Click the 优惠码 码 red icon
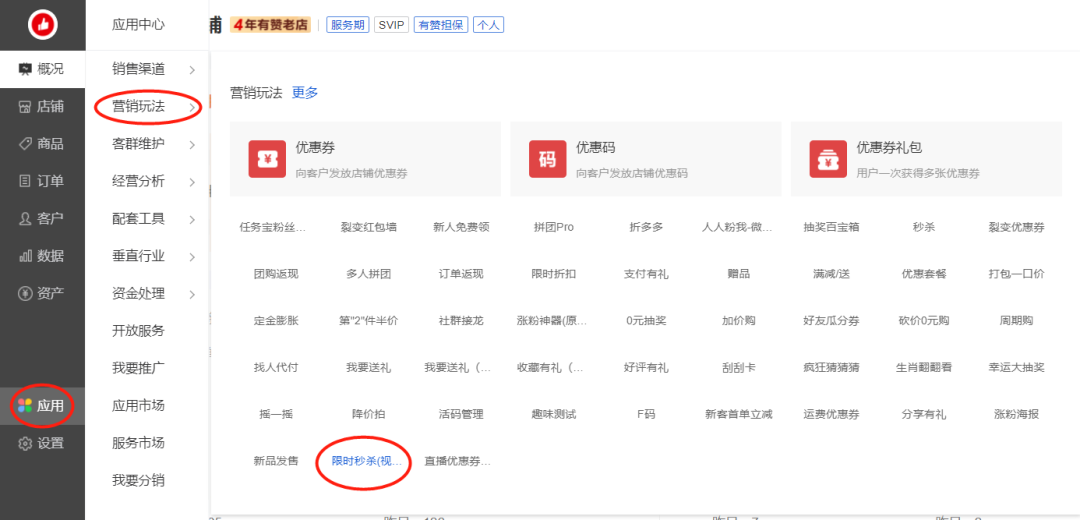This screenshot has width=1080, height=520. point(548,159)
